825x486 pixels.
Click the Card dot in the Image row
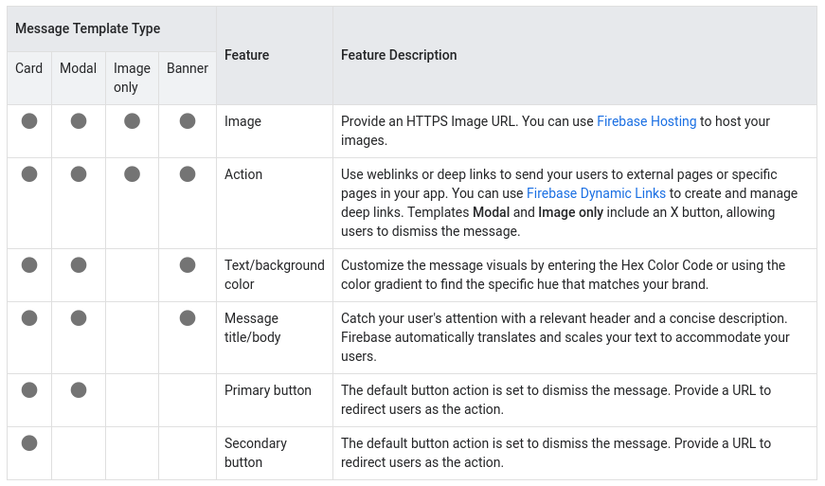(29, 121)
